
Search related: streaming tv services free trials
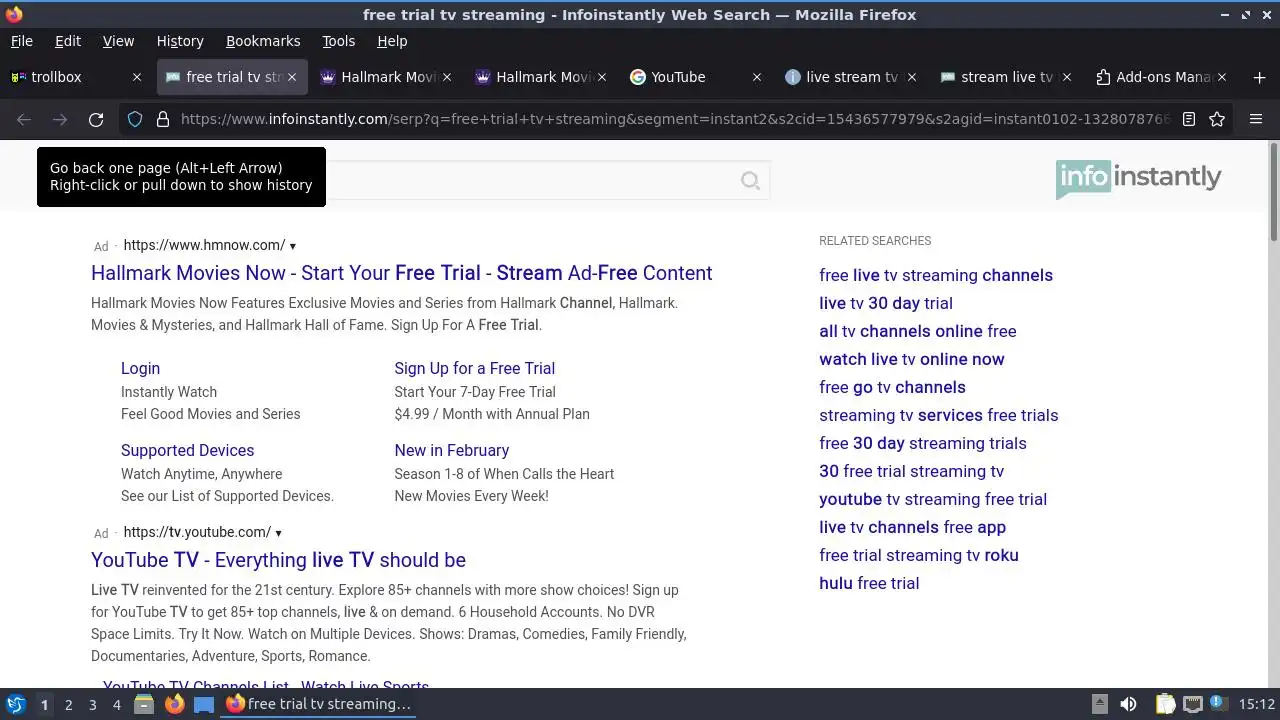[x=939, y=415]
